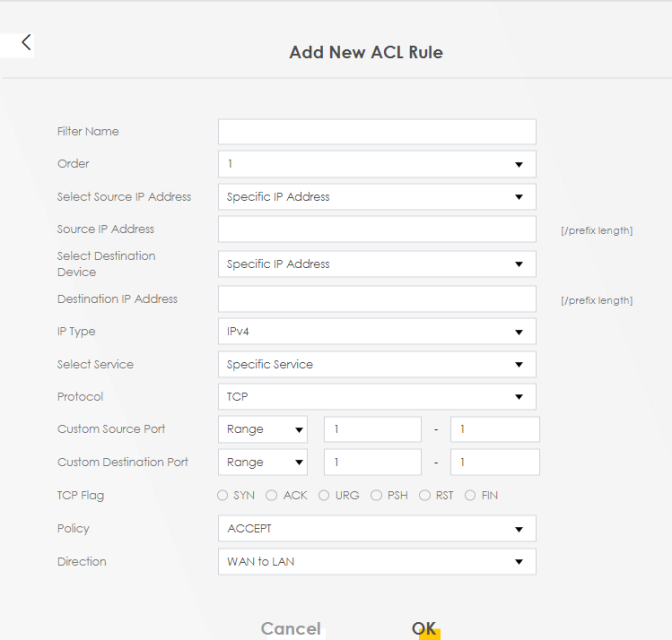Expand the IP Type dropdown
Image resolution: width=672 pixels, height=640 pixels.
tap(377, 331)
